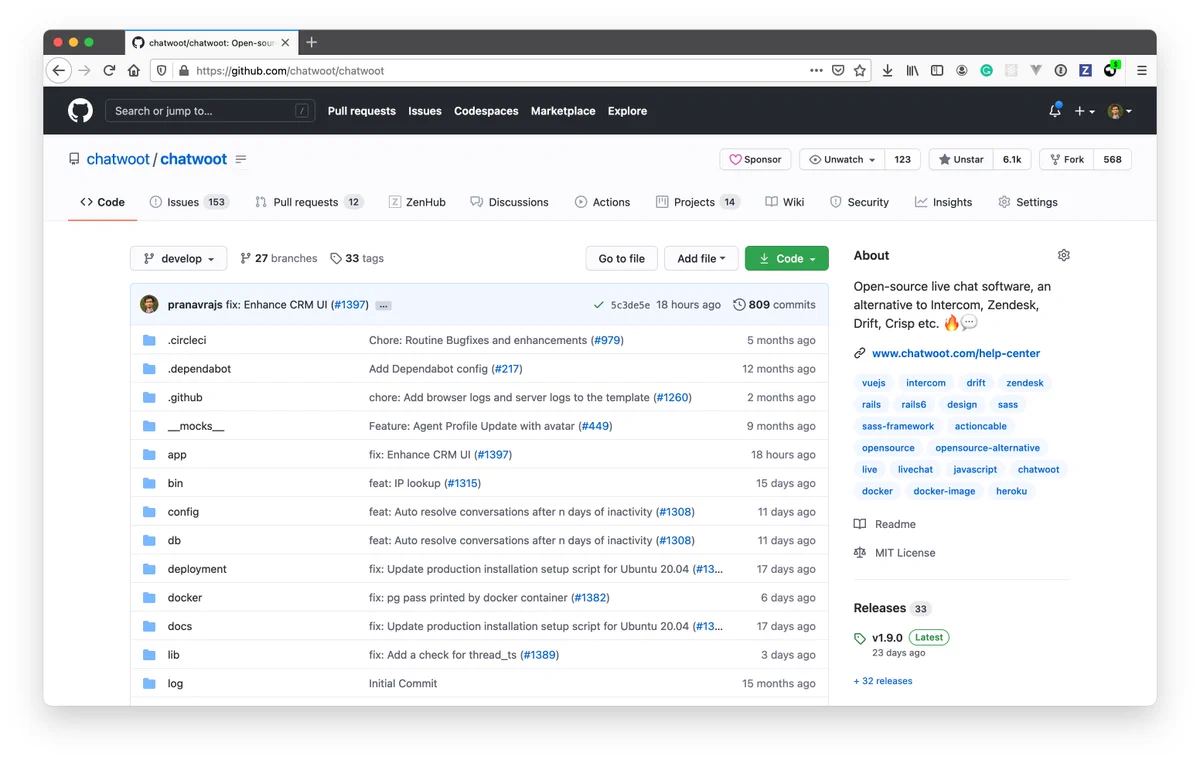Open the Wiki tab
Image resolution: width=1200 pixels, height=763 pixels.
pyautogui.click(x=785, y=202)
